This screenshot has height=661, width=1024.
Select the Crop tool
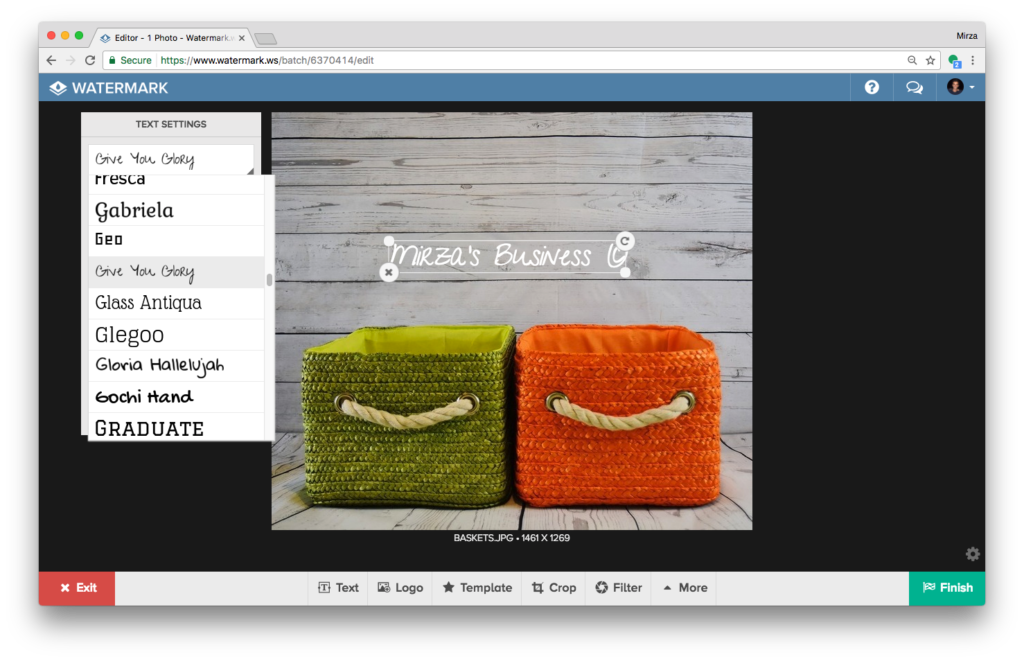554,588
